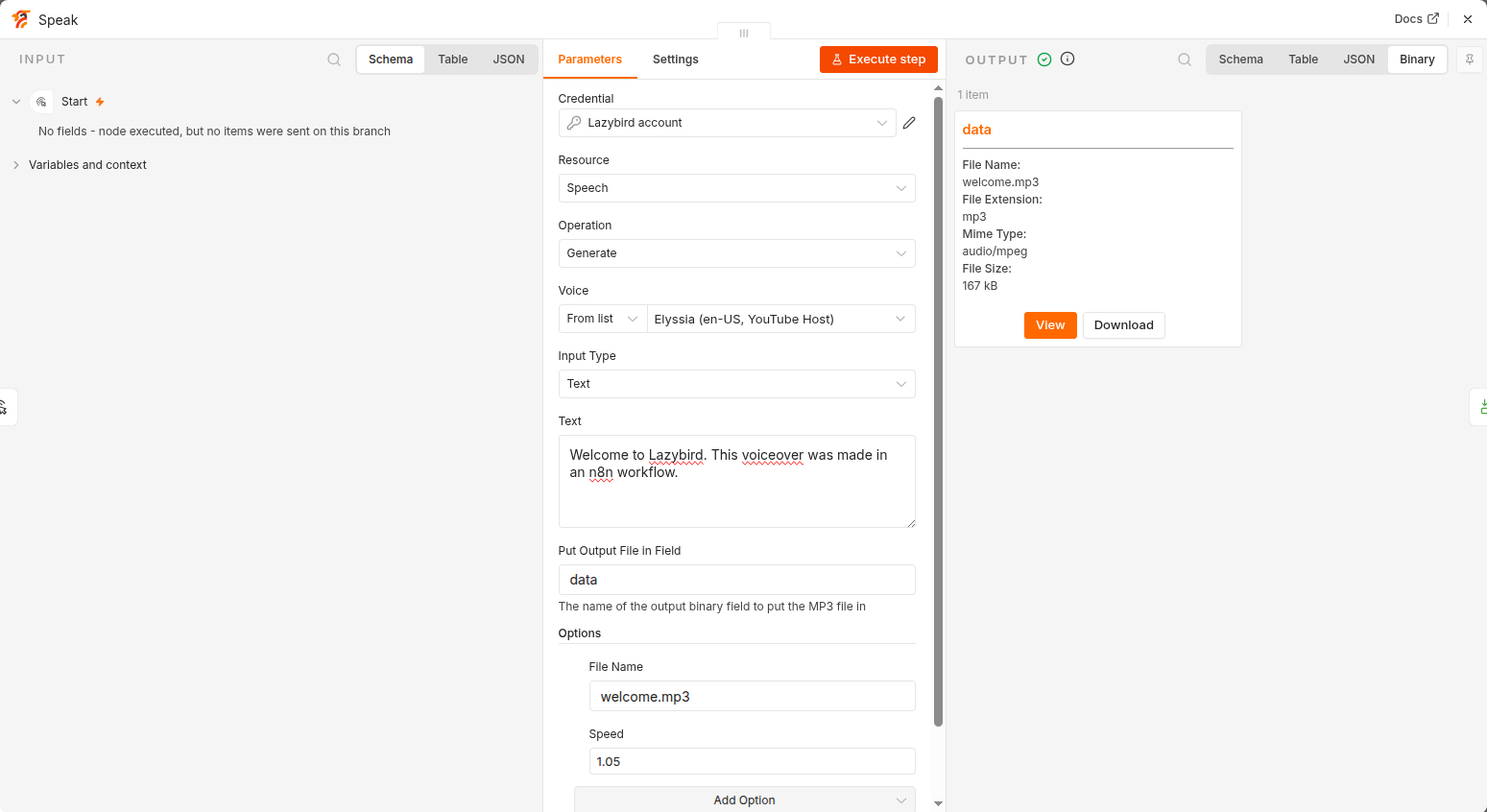Open the Resource dropdown showing Speech
The image size is (1487, 812).
(737, 188)
